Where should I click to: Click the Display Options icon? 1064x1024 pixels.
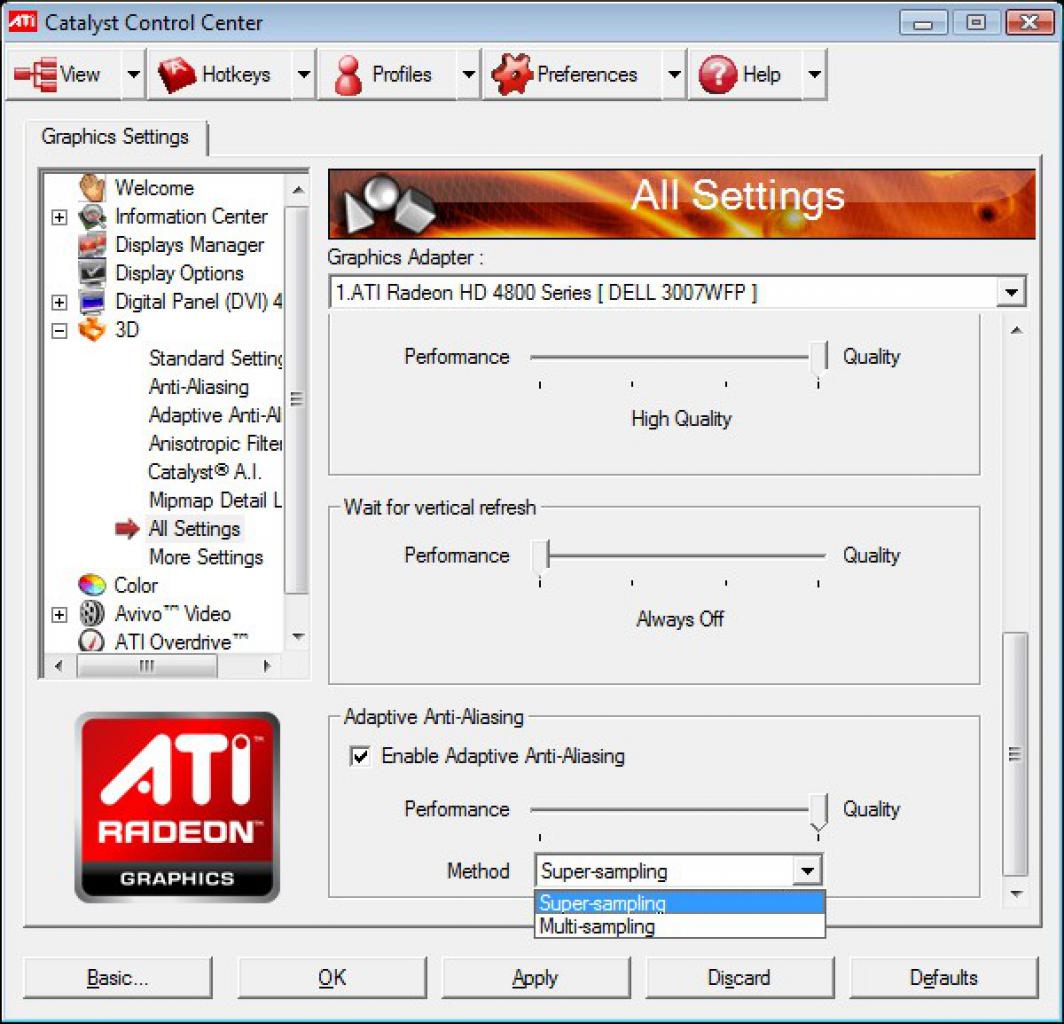[92, 273]
